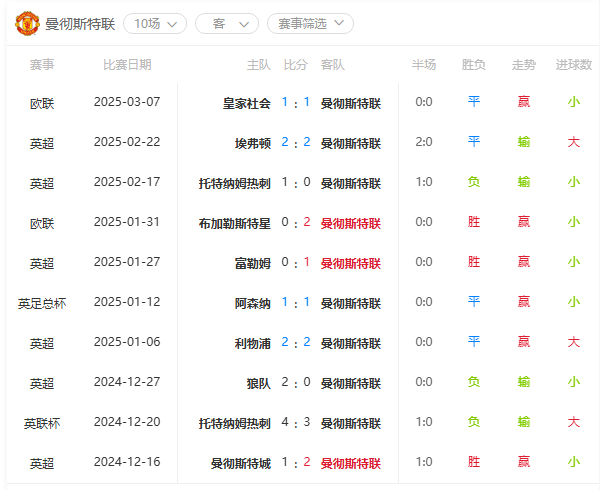Screen dimensions: 600x490
Task: Open the 0 : 2 score against 布加勒斯特星
Action: (296, 222)
